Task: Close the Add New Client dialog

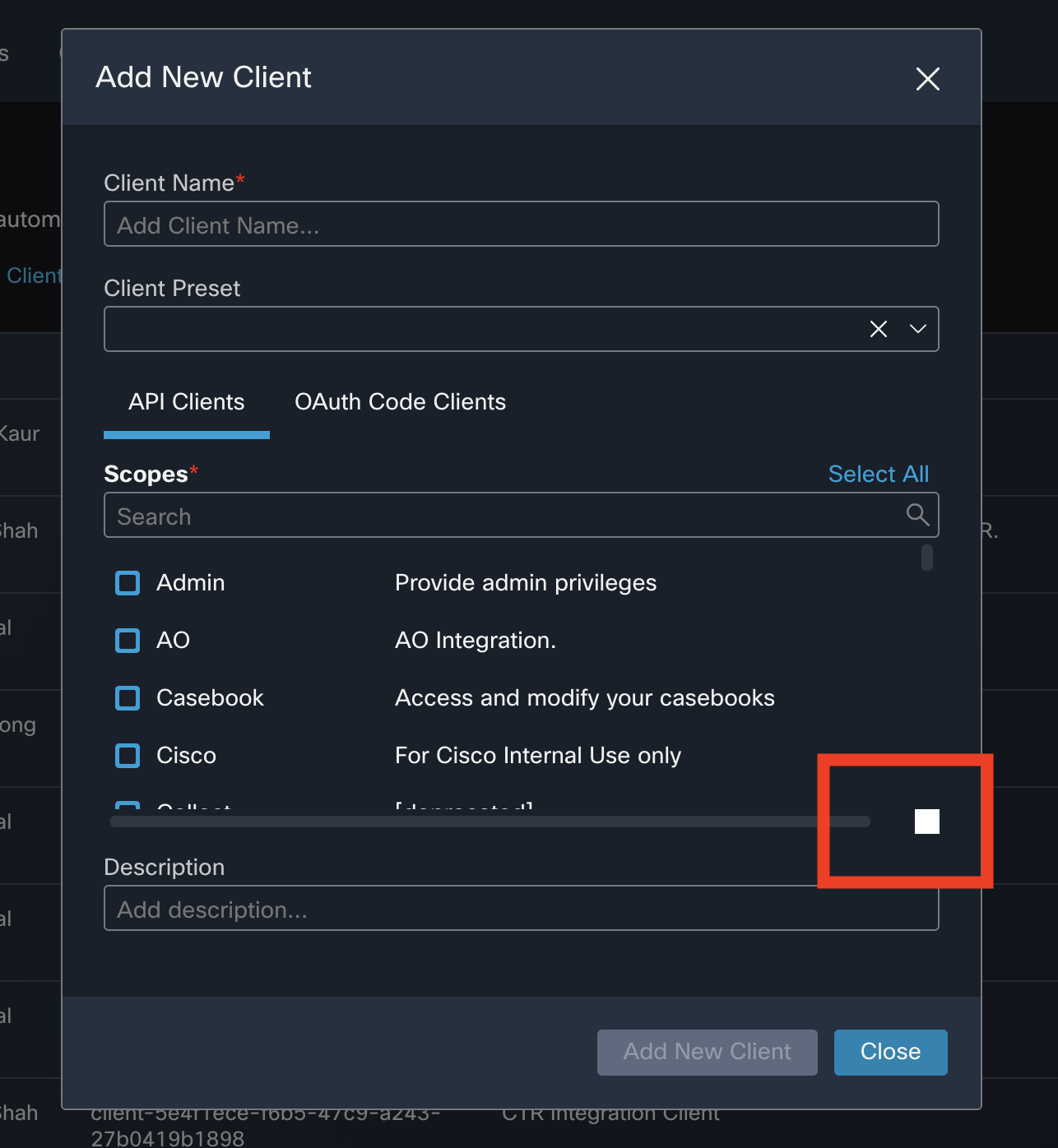Action: (x=927, y=79)
